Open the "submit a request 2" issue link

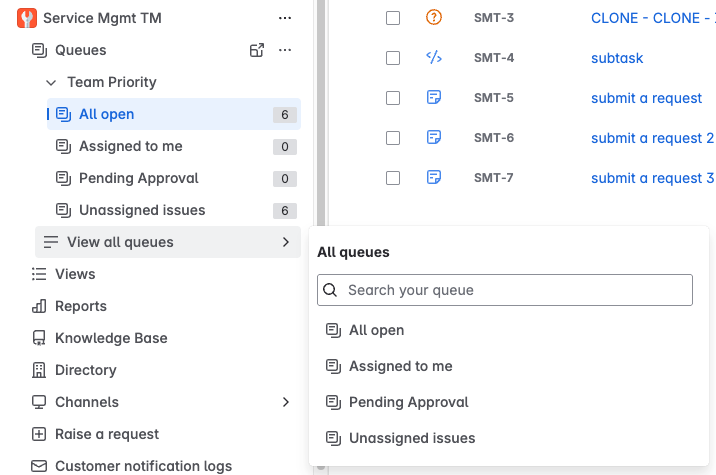point(651,138)
